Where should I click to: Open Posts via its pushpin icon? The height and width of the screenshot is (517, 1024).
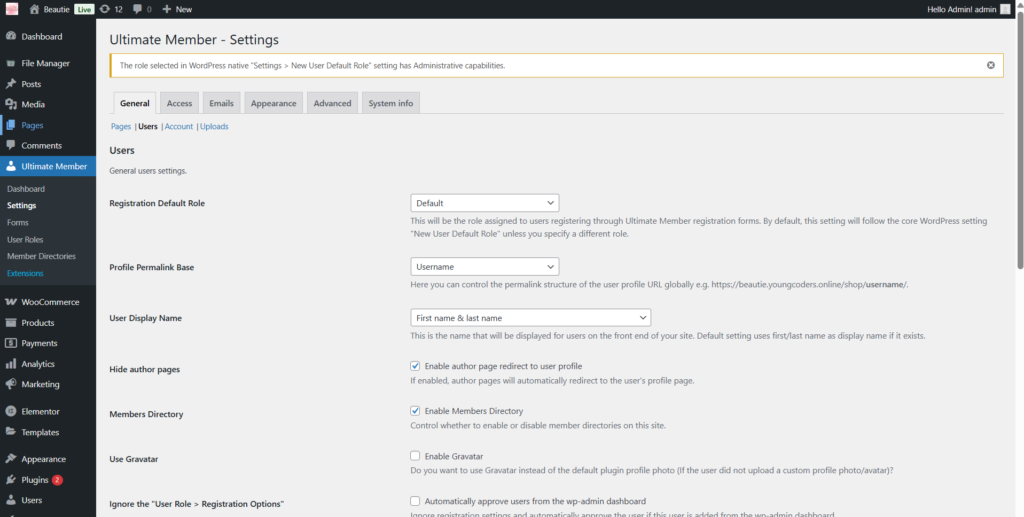click(10, 84)
